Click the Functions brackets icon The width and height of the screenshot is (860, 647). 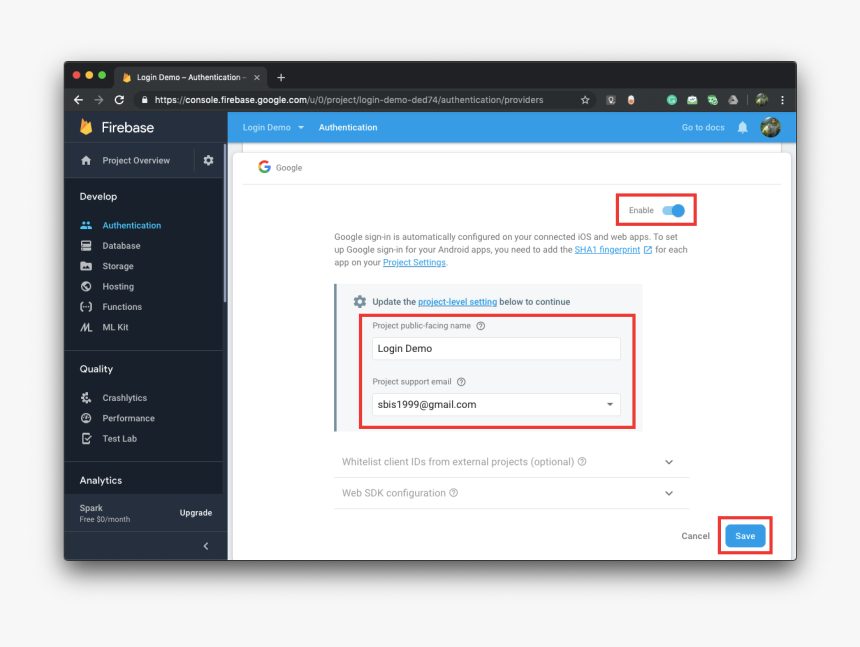pyautogui.click(x=86, y=307)
